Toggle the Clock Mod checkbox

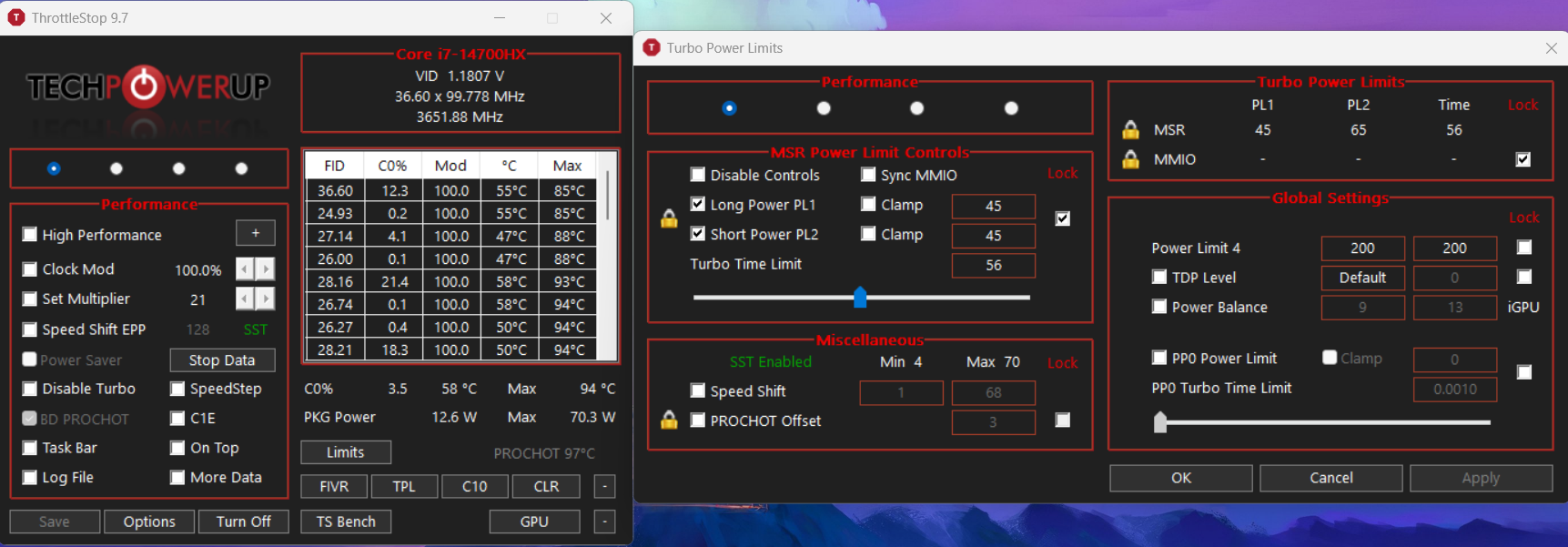tap(30, 269)
